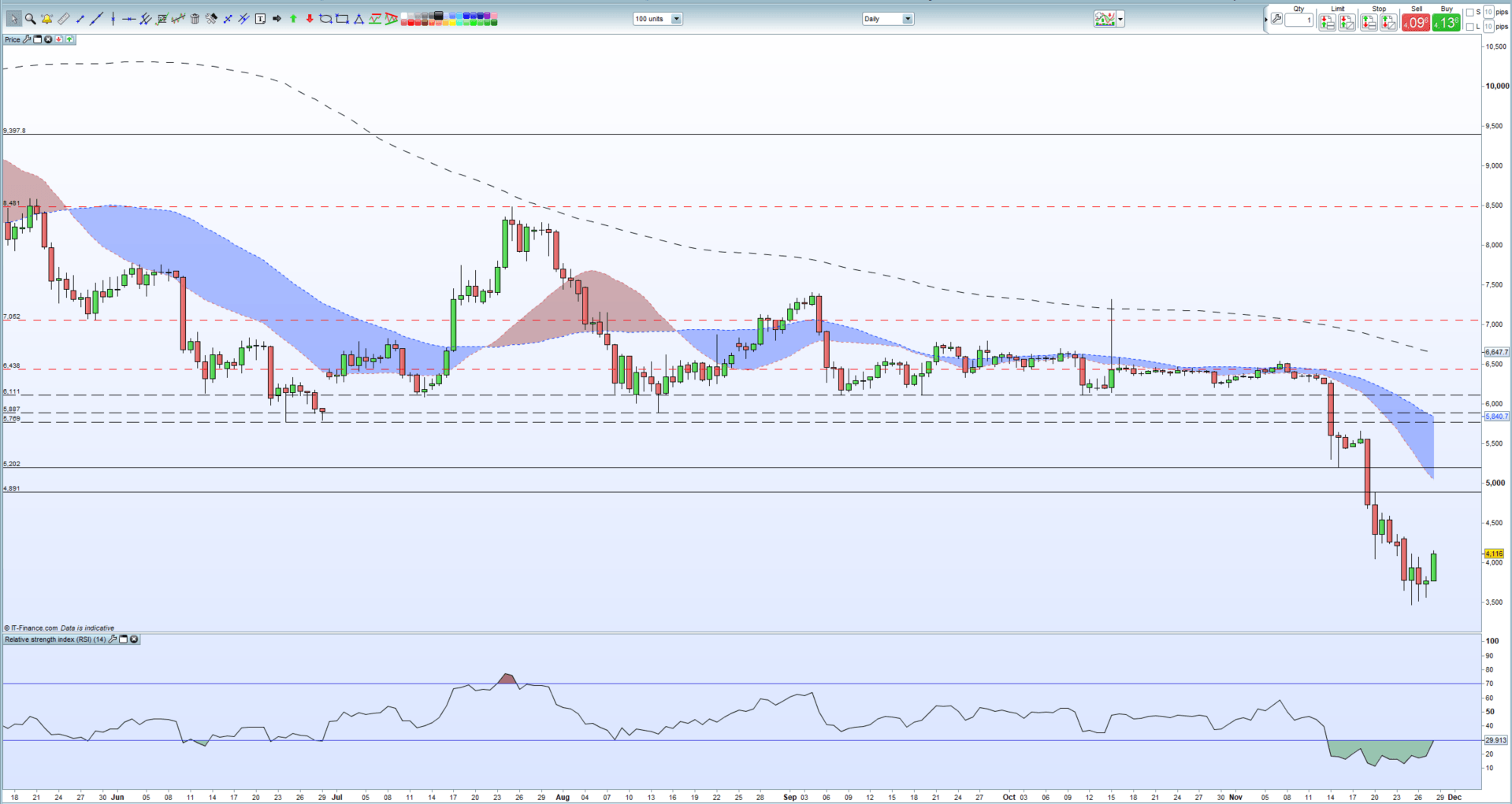Click the Relative strength index (RSI) label
Viewport: 1512px width, 804px height.
[x=55, y=639]
